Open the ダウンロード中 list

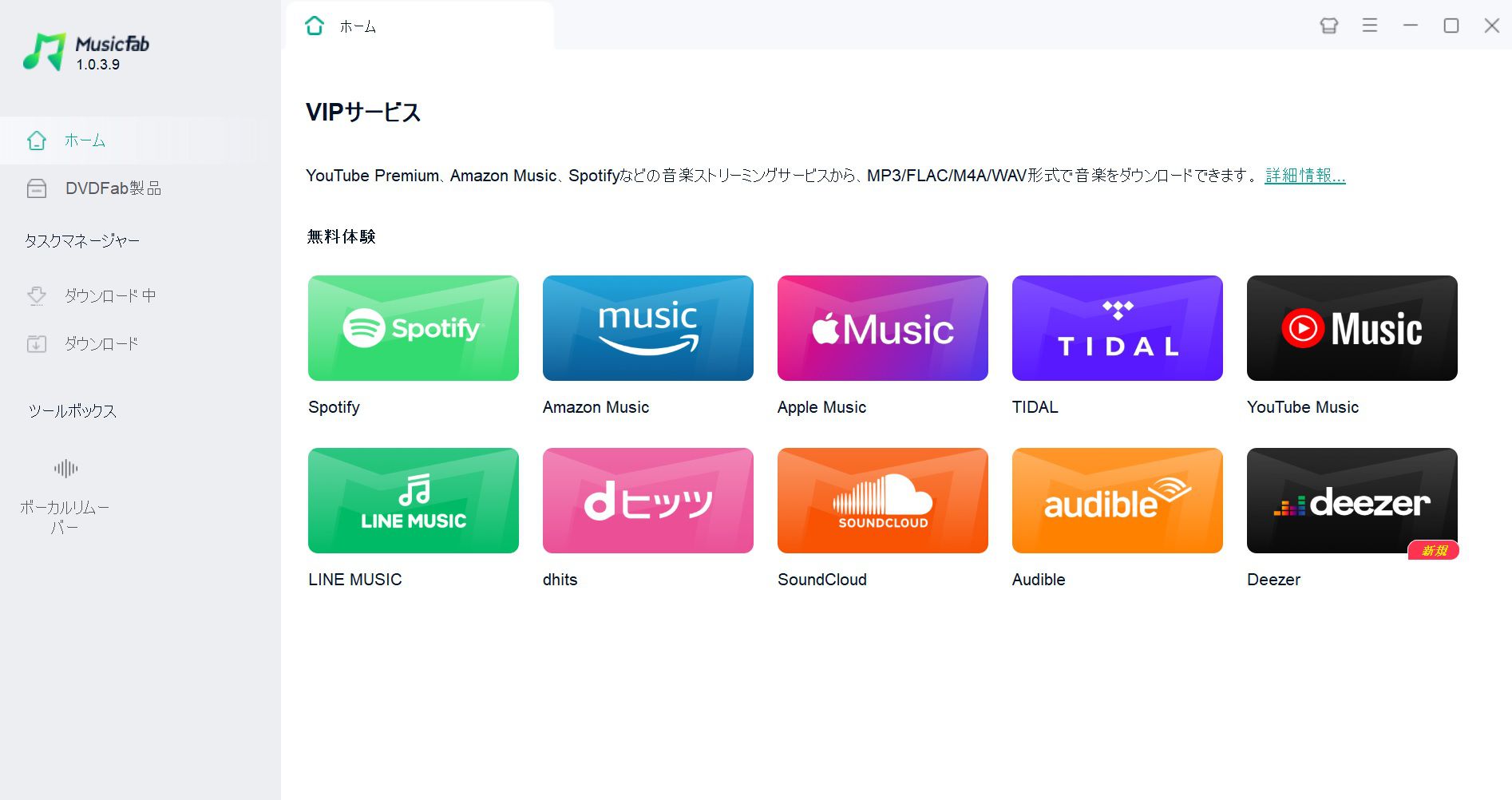141,296
